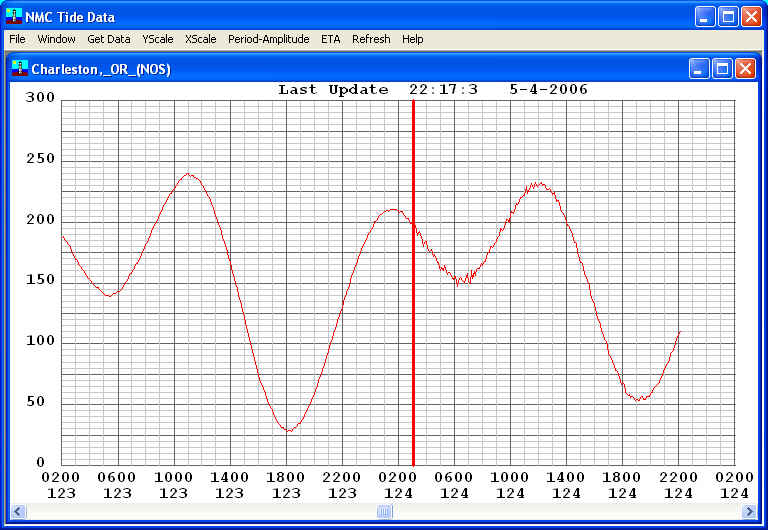Open the Help menu
The image size is (768, 530).
point(412,39)
